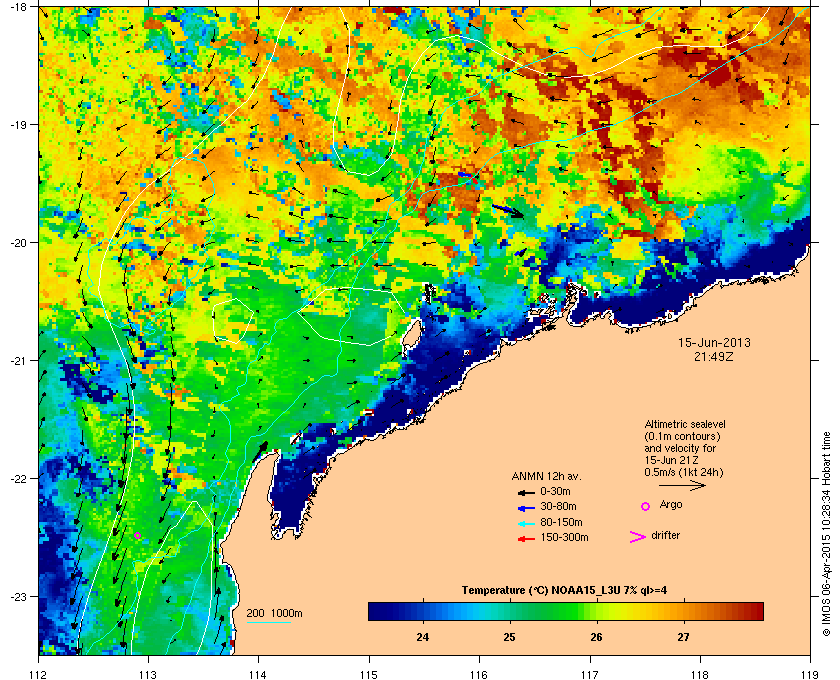Click the '80-150m' depth label
This screenshot has width=840, height=680.
click(561, 522)
